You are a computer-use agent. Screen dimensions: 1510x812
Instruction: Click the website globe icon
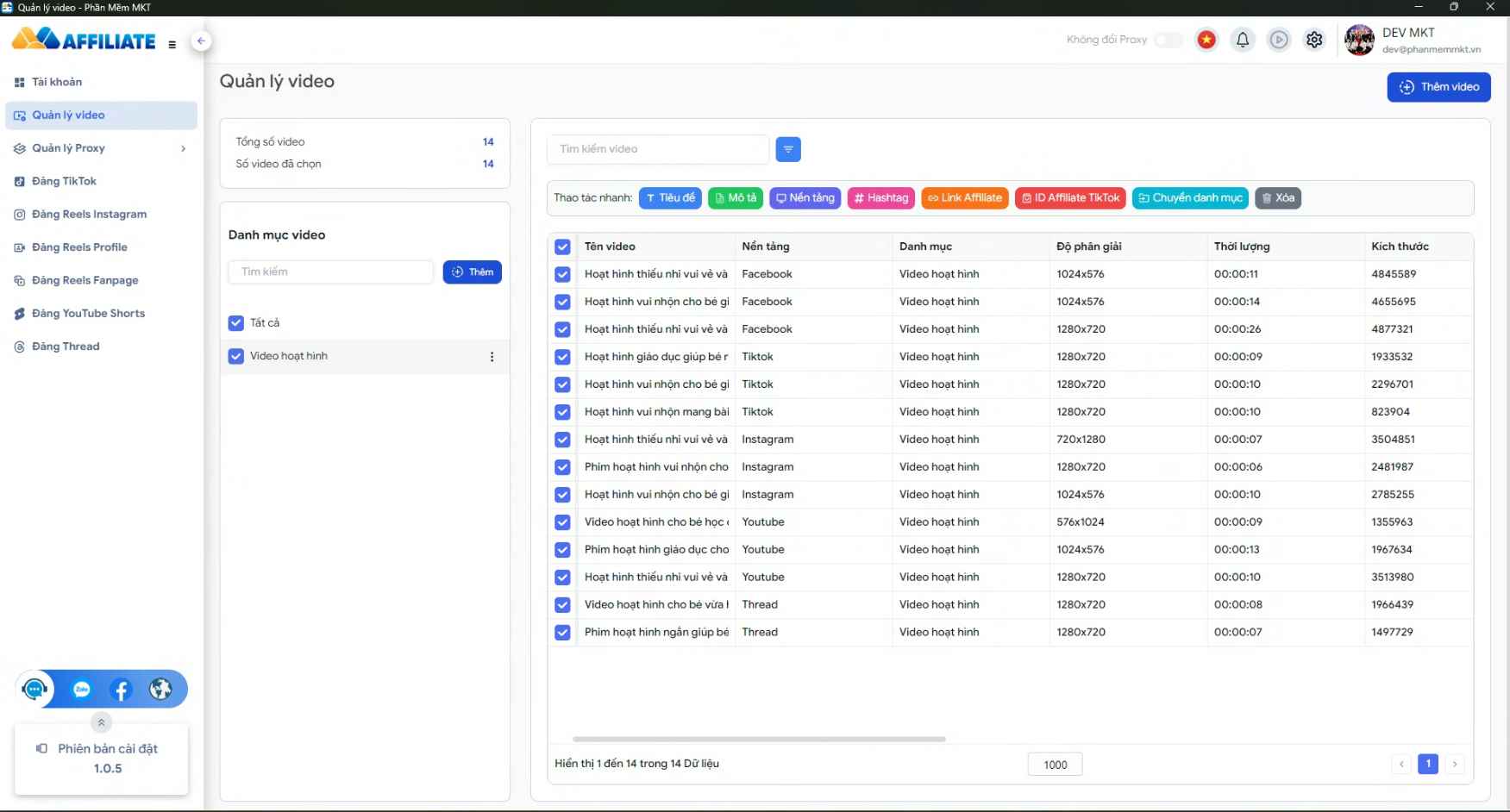click(160, 690)
